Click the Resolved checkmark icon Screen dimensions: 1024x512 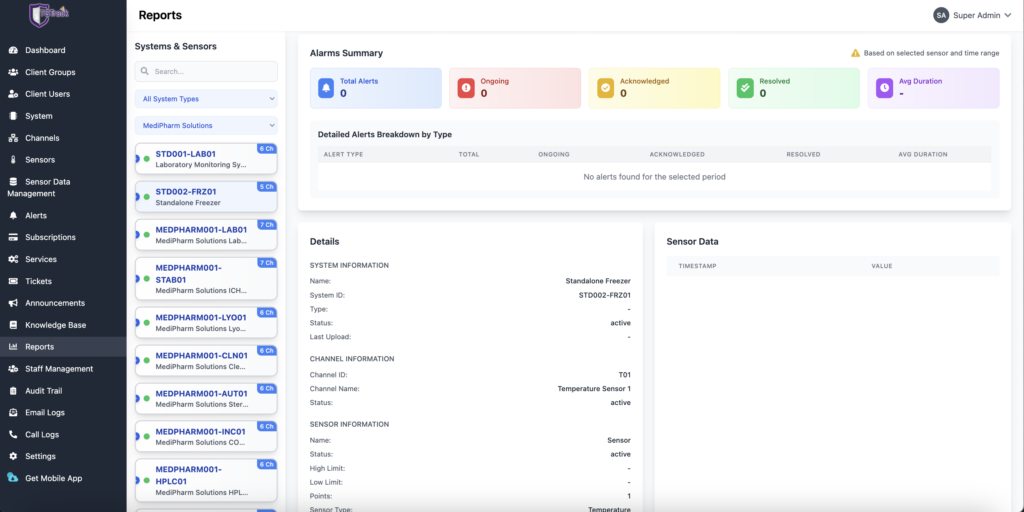[744, 88]
